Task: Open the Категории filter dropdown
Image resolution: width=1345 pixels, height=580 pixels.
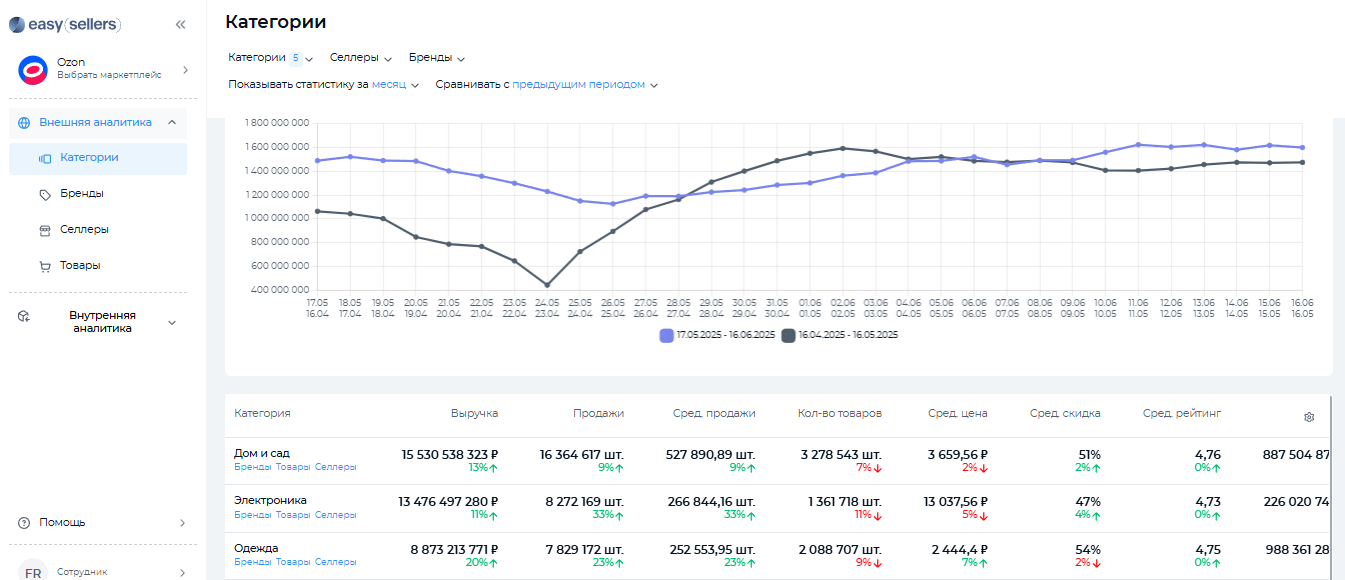Action: coord(270,58)
